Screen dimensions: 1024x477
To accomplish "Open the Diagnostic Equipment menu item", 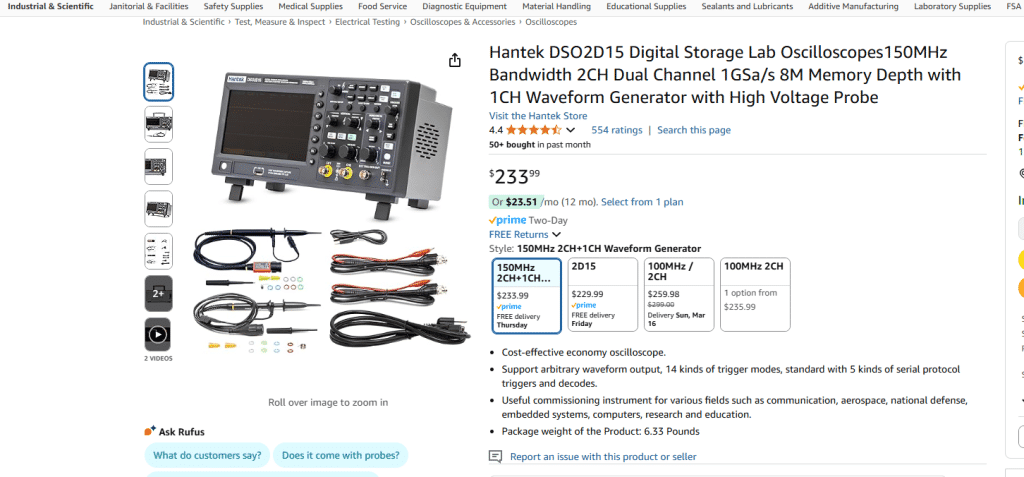I will point(457,6).
